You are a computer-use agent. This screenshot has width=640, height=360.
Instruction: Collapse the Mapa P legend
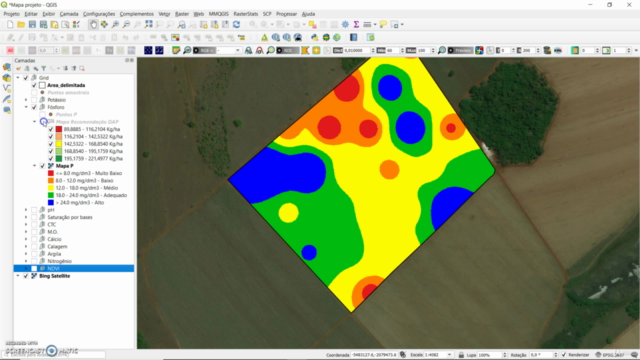click(x=35, y=166)
